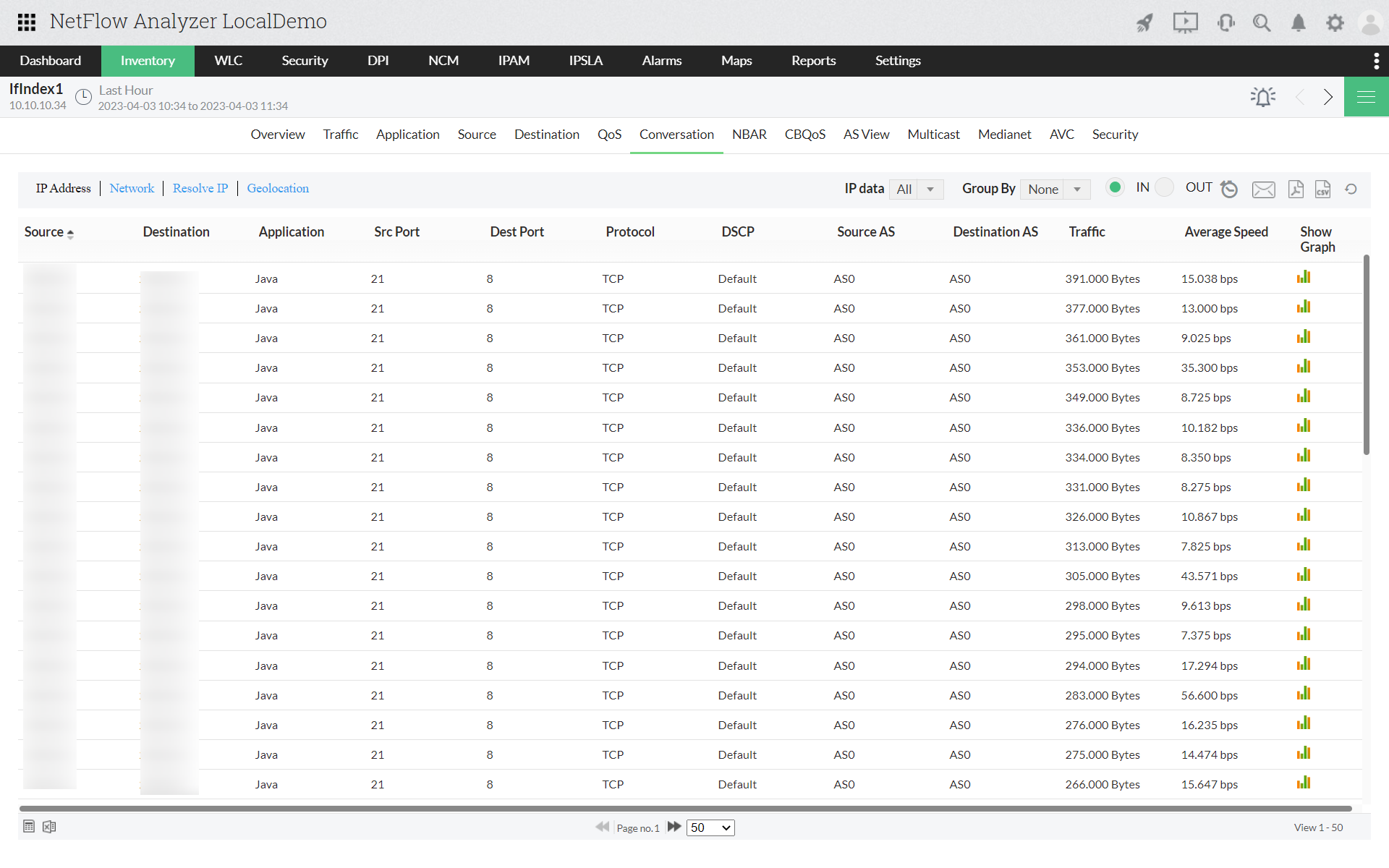Open the Geolocation link

(277, 188)
